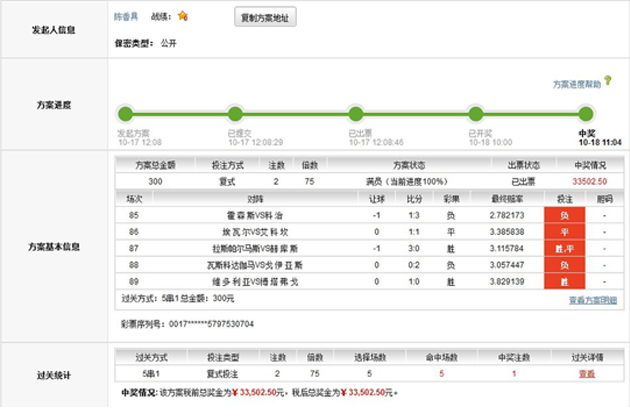Select the red 负 bet for match 88

pyautogui.click(x=564, y=264)
